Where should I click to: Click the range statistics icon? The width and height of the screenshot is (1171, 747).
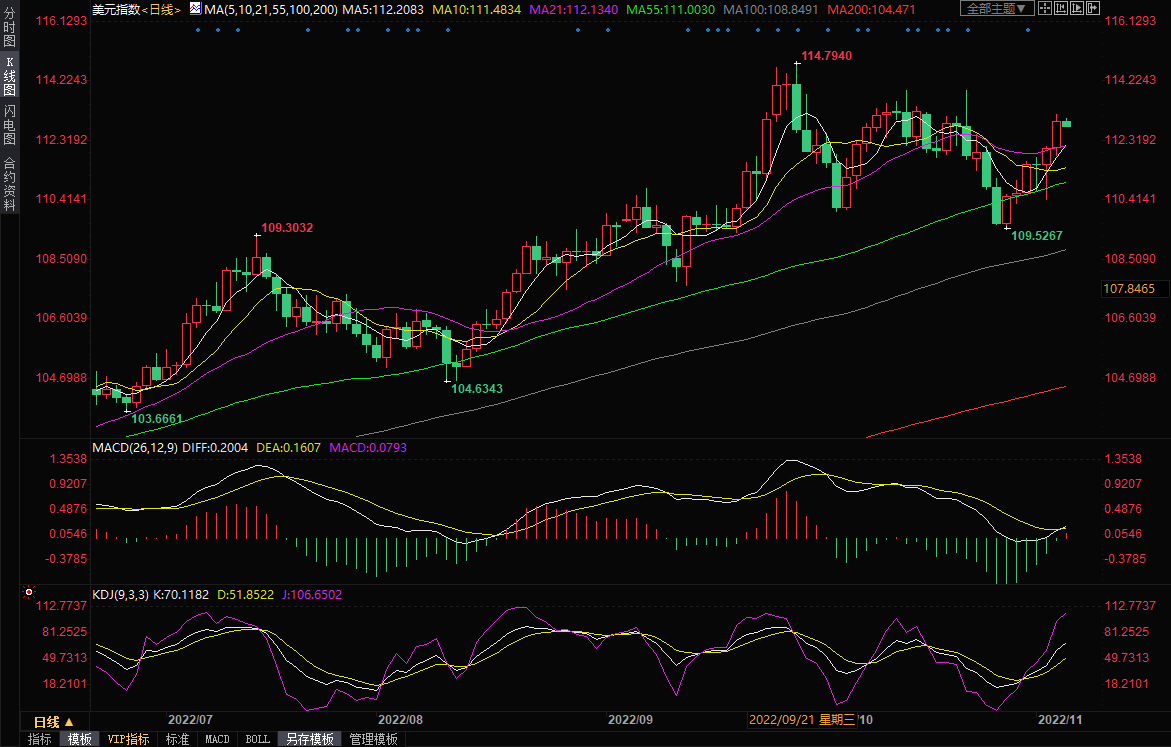[x=1061, y=8]
